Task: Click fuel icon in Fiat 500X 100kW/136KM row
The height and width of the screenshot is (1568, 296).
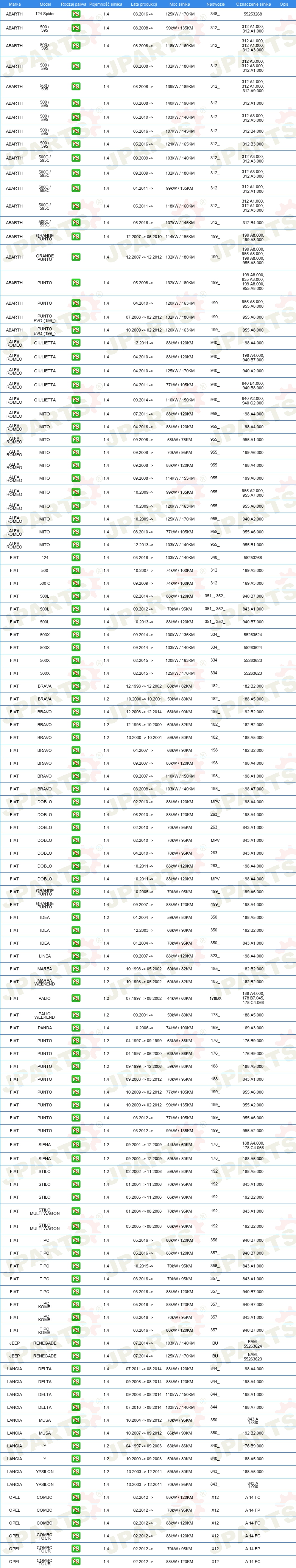Action: click(76, 635)
